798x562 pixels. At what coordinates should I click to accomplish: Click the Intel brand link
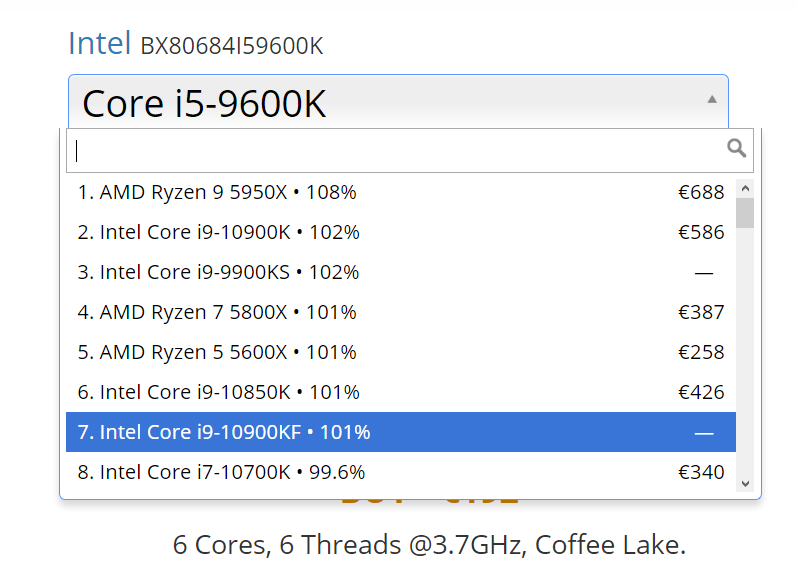pos(100,43)
